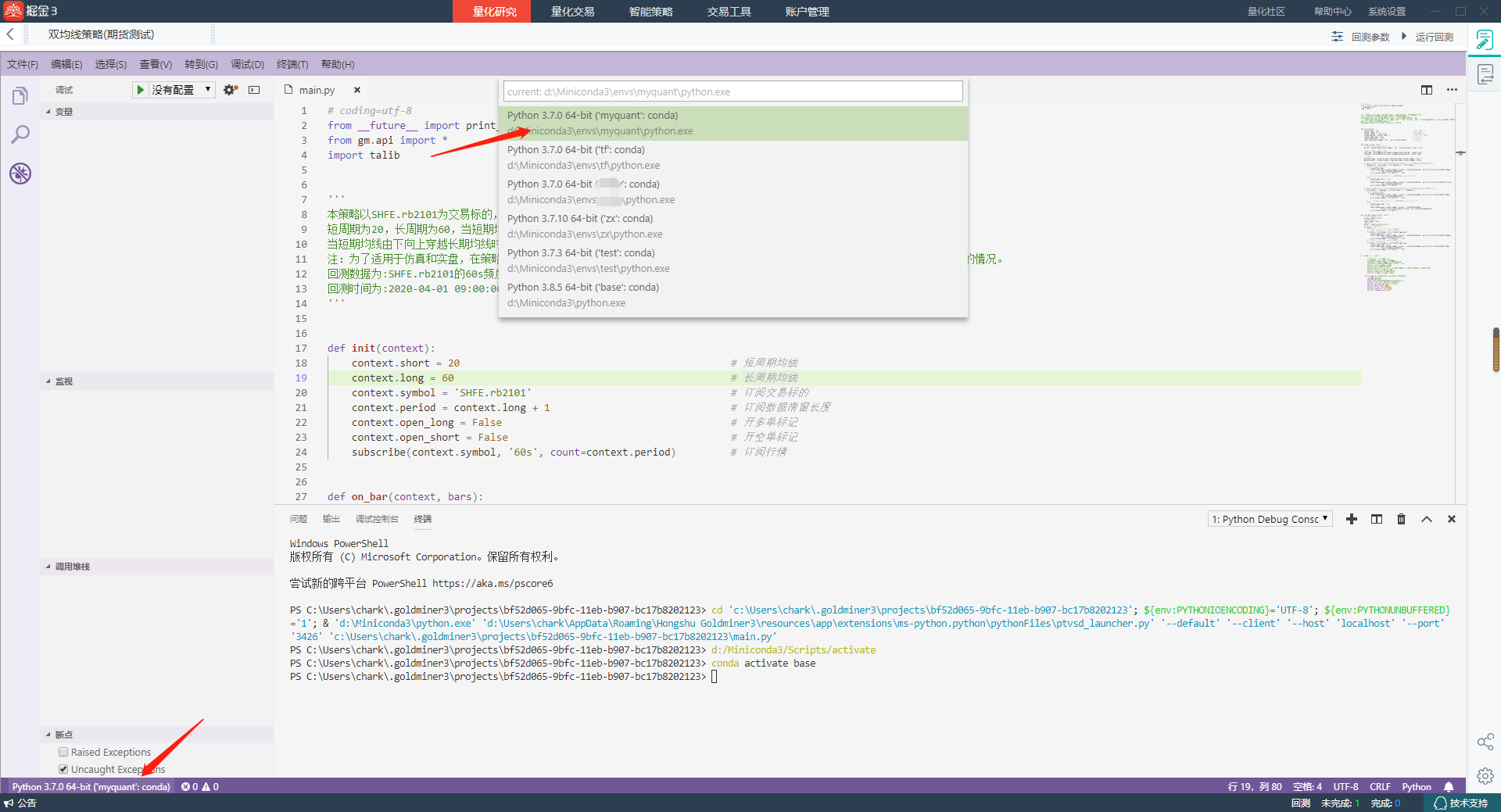Collapse the 变量 variables section
Screen dimensions: 1501x812
pyautogui.click(x=156, y=112)
